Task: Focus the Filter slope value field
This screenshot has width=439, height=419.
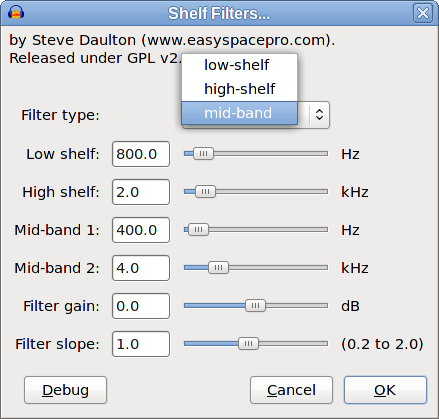Action: [141, 344]
